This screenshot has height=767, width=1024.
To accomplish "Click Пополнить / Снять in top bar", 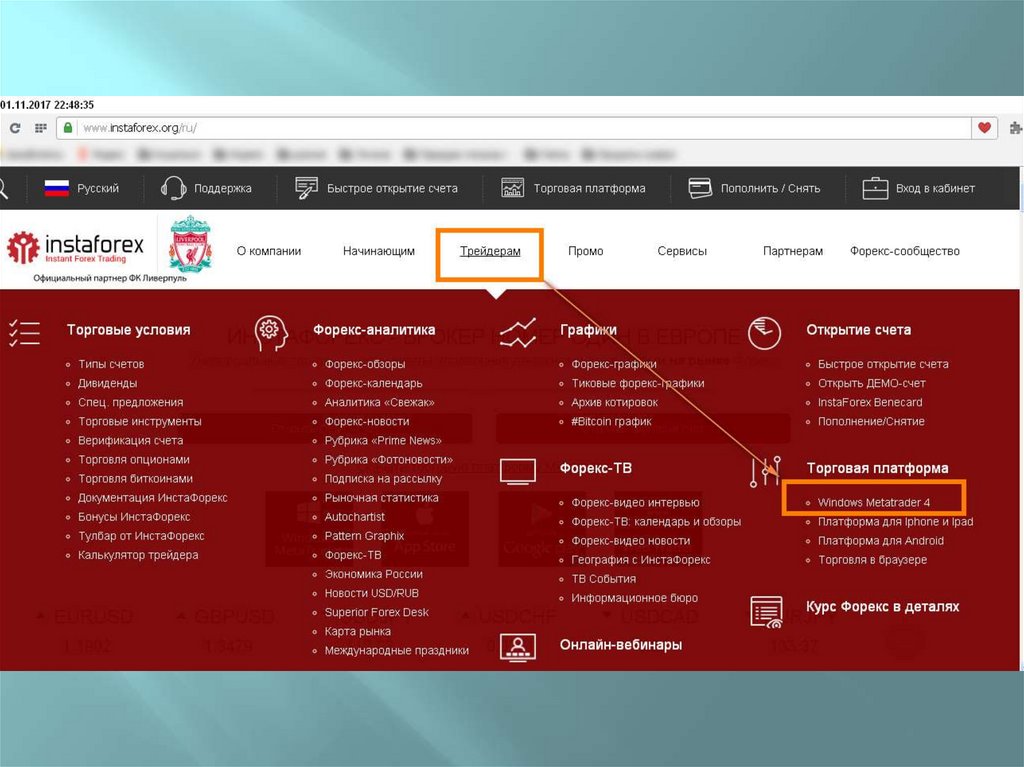I will (x=770, y=188).
